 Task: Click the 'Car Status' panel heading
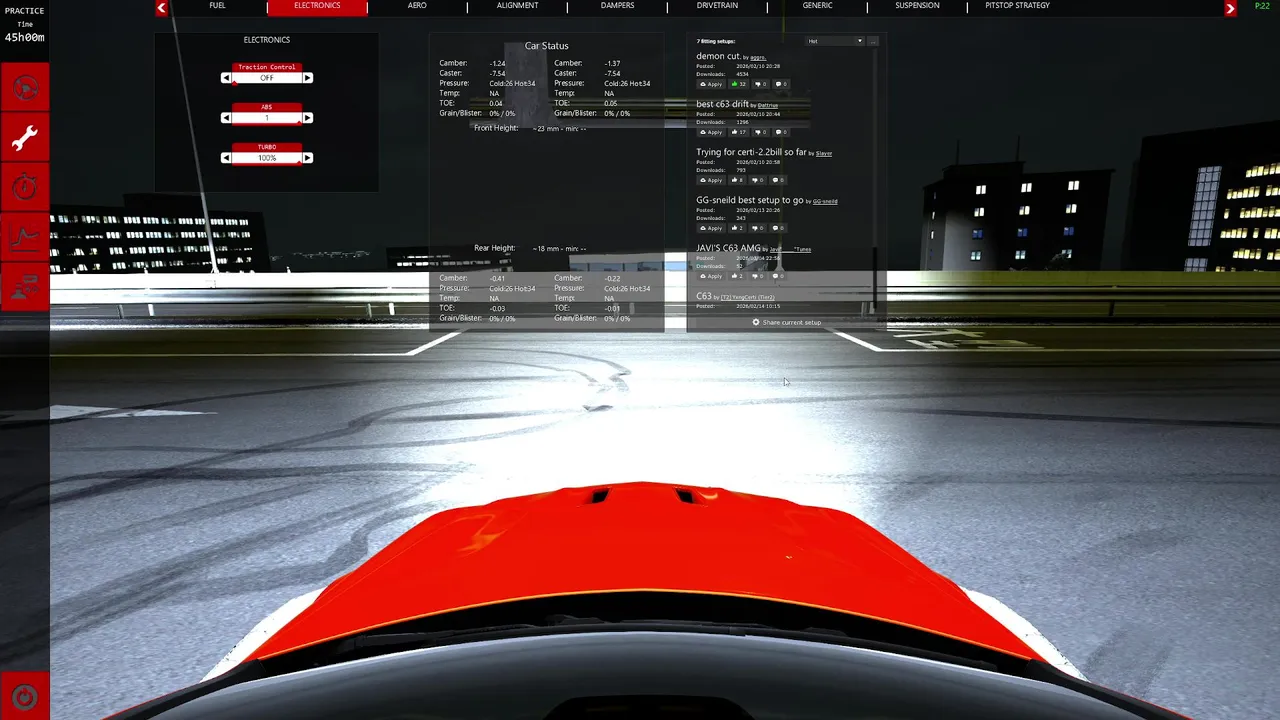pos(546,46)
